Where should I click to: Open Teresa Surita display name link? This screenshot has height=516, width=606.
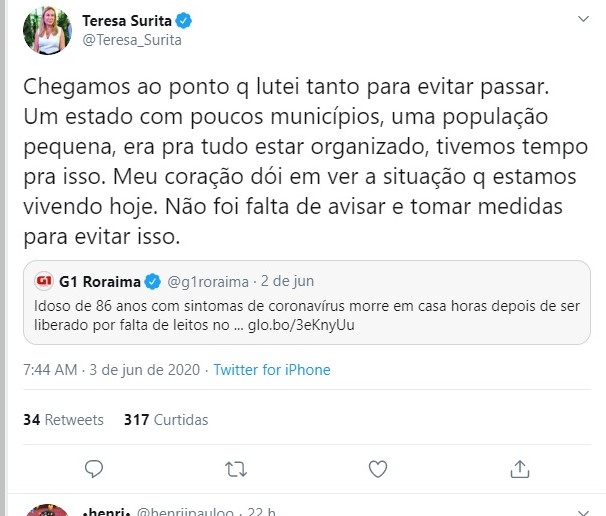123,21
